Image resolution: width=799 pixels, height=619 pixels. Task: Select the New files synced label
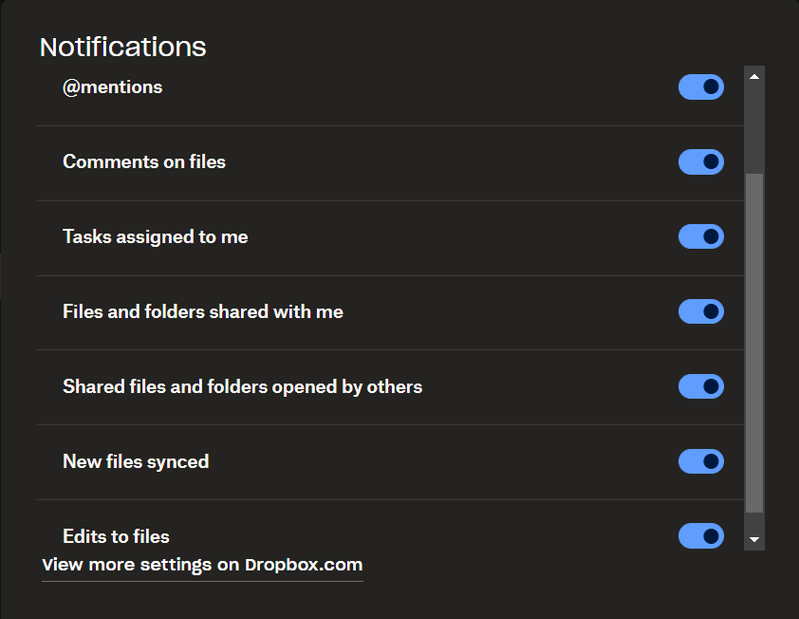pos(136,461)
